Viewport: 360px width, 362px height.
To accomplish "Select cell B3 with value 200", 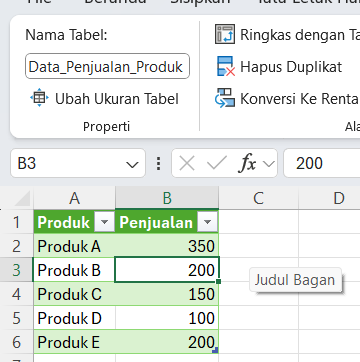I will [167, 270].
